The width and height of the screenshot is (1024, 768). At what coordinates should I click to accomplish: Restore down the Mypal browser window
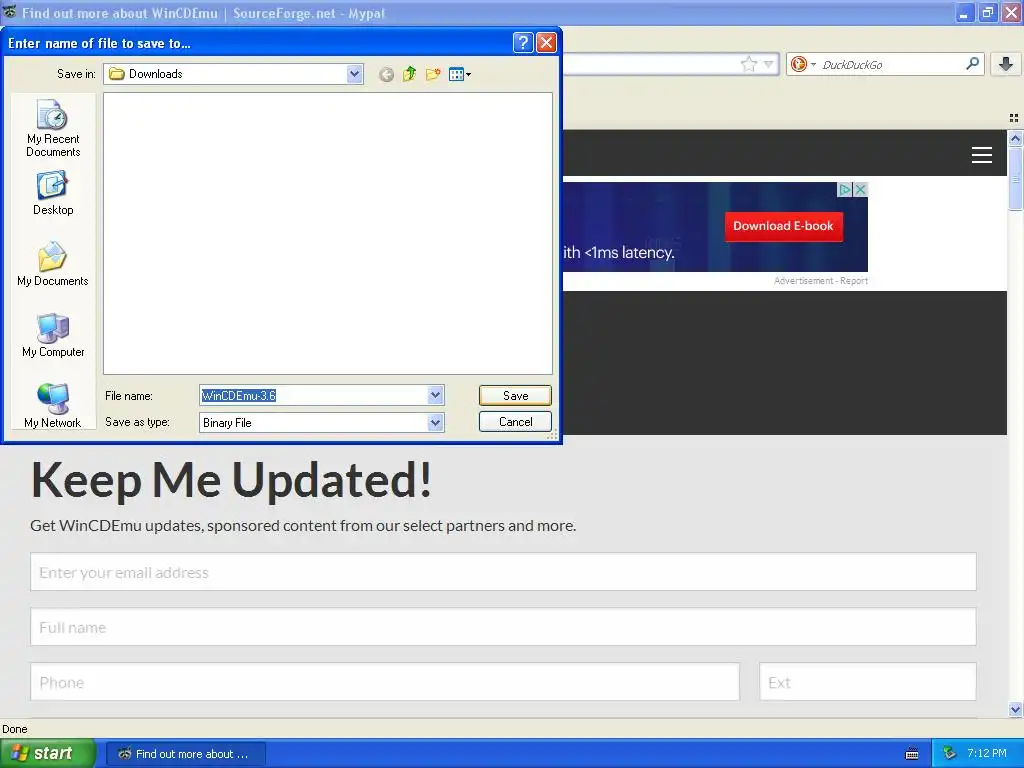click(x=987, y=12)
